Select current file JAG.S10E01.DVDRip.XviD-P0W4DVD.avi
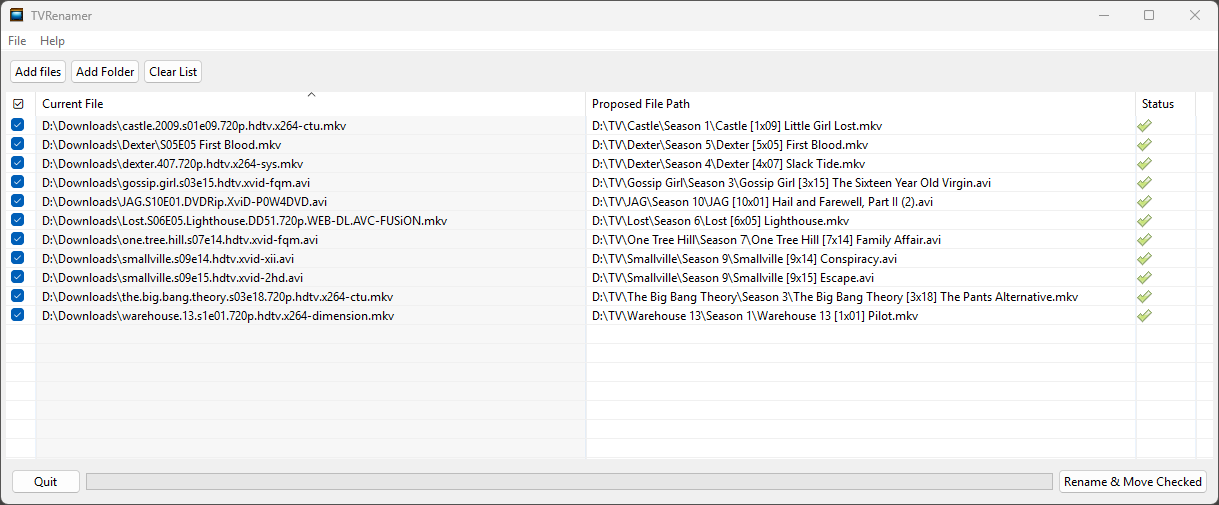The image size is (1219, 505). (x=184, y=202)
